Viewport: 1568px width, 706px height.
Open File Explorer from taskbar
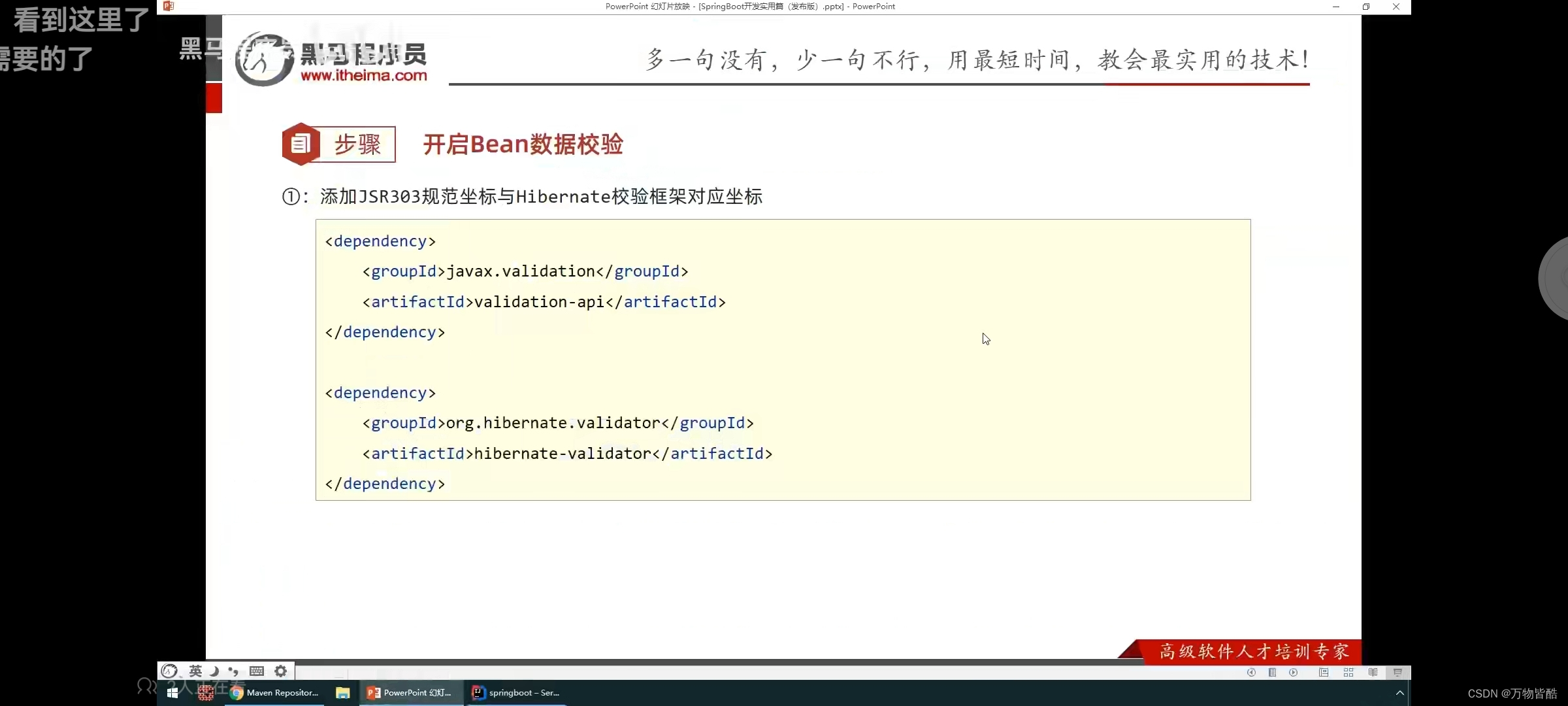343,693
